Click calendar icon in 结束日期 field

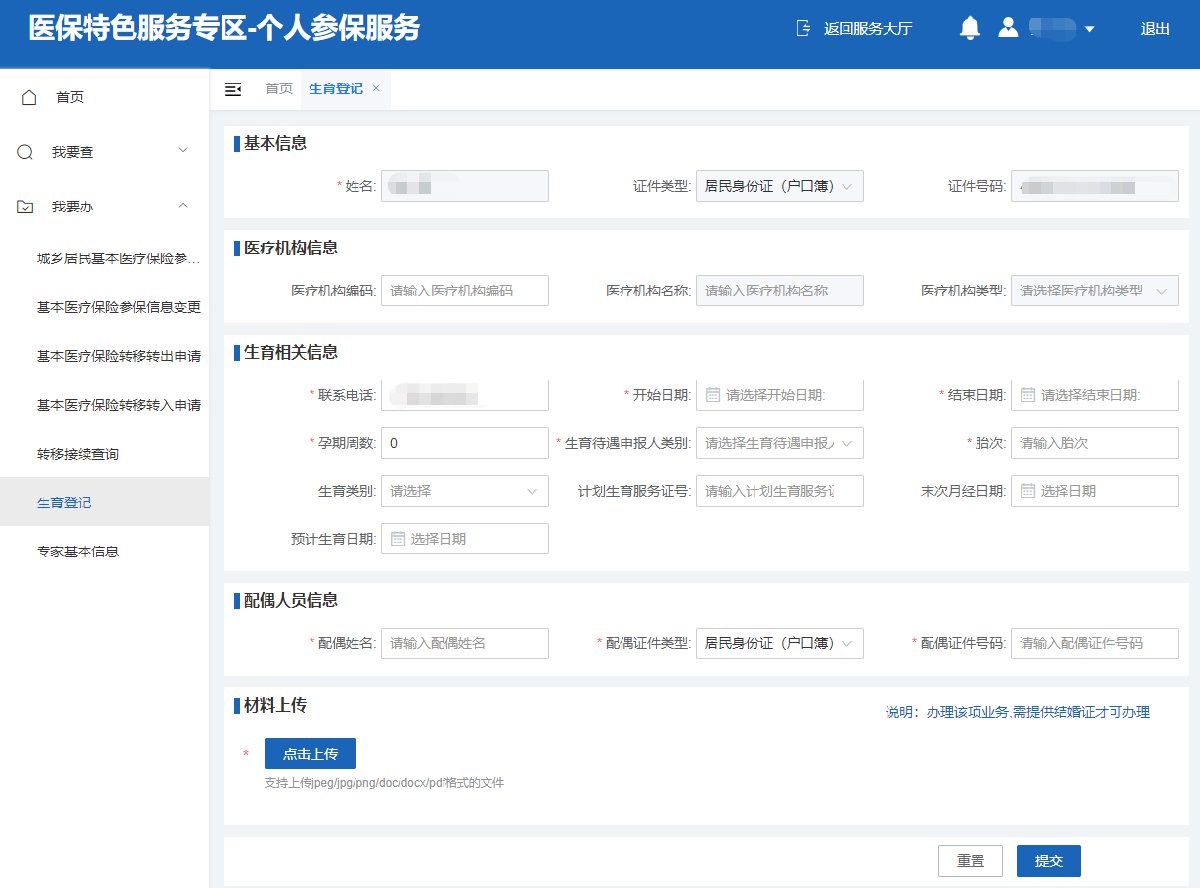(x=1028, y=395)
